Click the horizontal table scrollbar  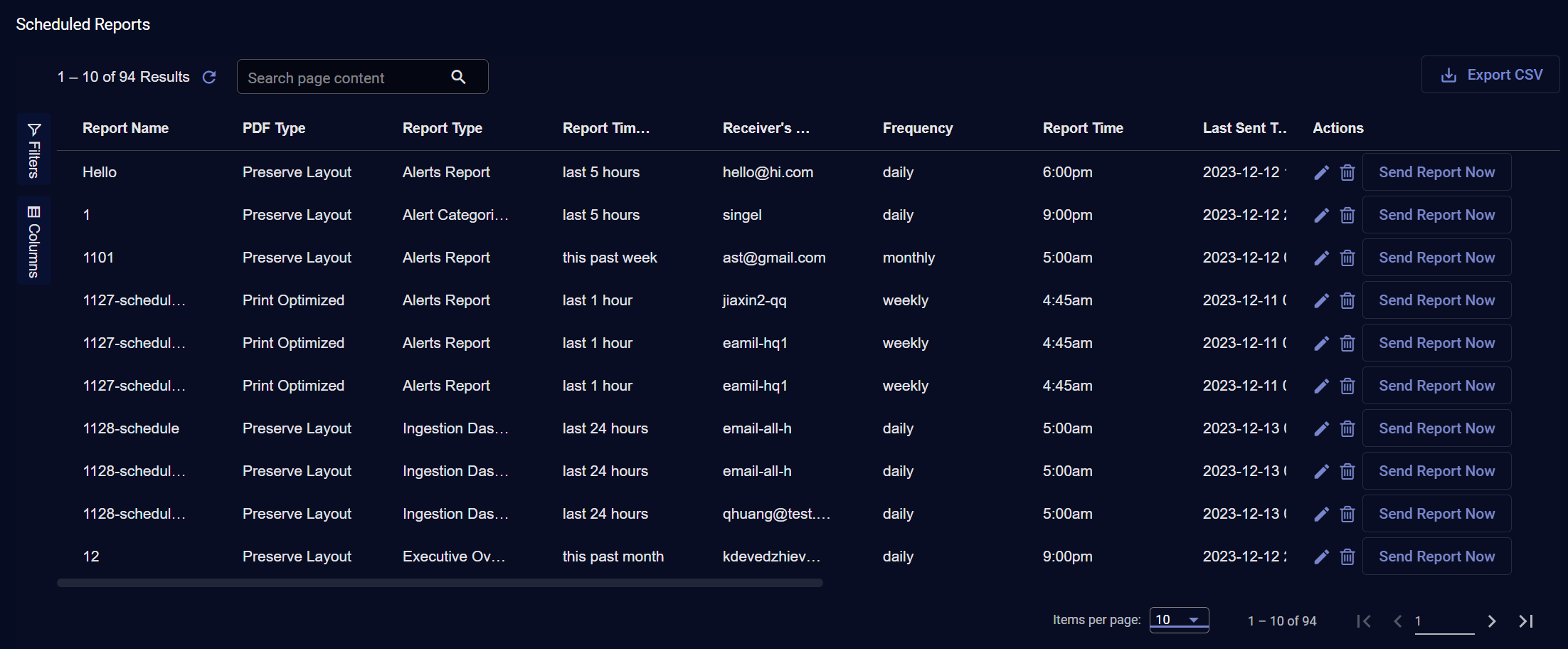coord(440,583)
